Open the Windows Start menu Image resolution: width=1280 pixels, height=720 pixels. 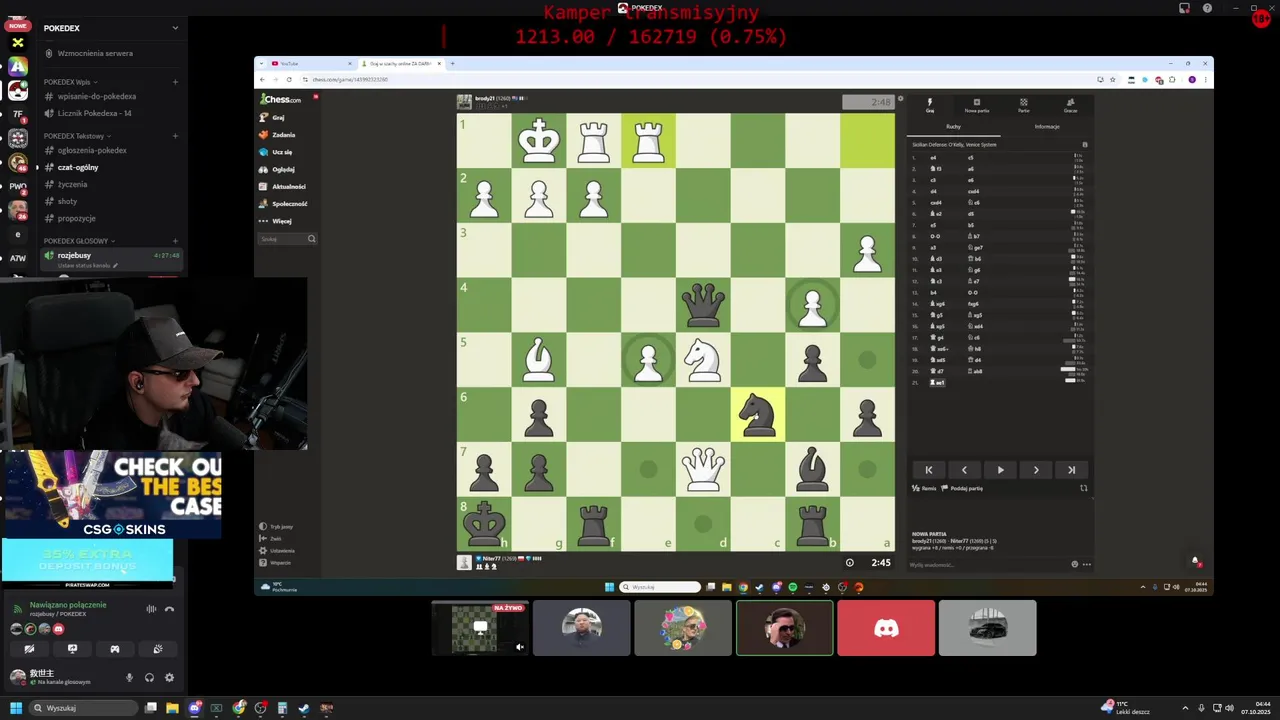pos(16,708)
